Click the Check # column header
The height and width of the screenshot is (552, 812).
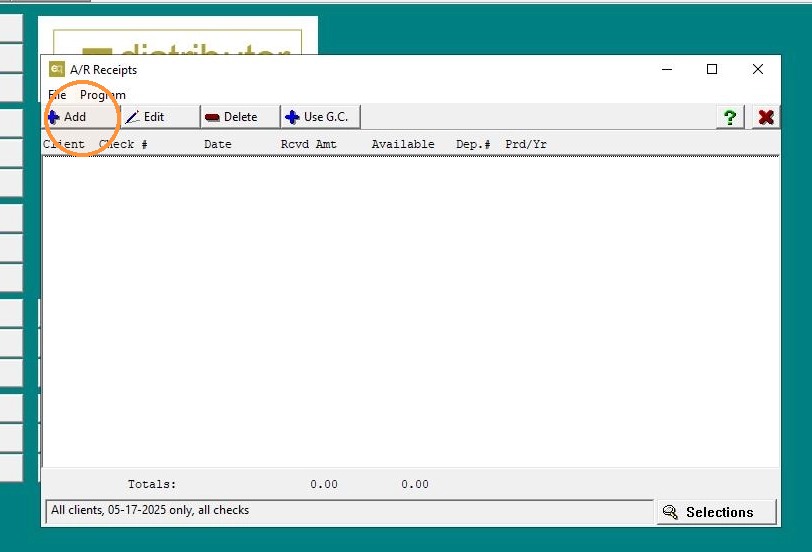point(123,144)
